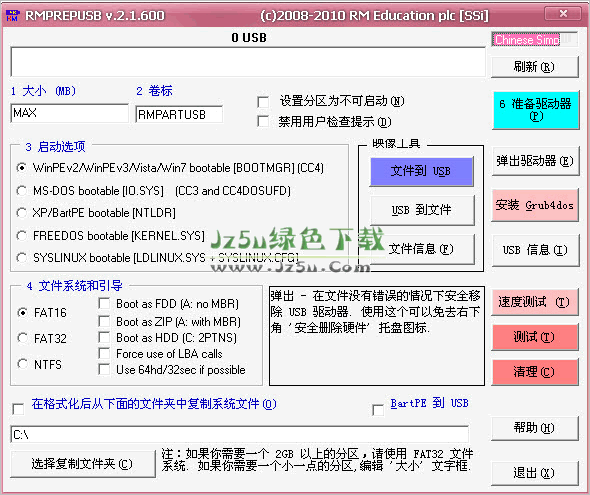The image size is (590, 495).
Task: Choose the NTFS file system radio
Action: click(22, 364)
